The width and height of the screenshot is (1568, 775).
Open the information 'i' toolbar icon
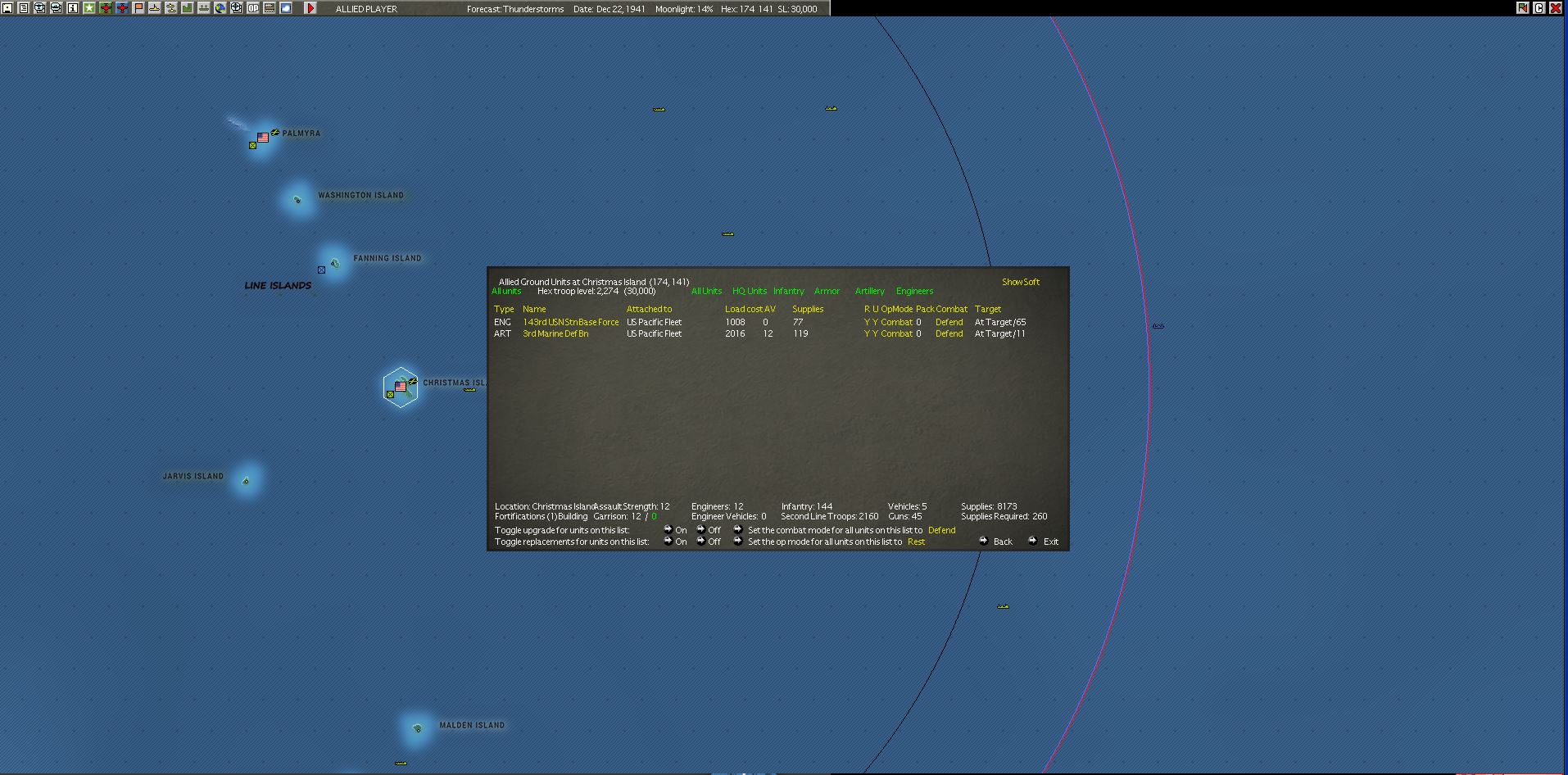point(73,8)
